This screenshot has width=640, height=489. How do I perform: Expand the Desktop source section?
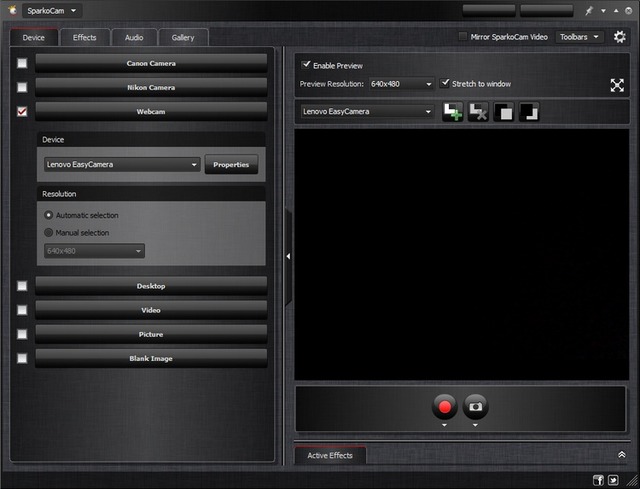[151, 286]
